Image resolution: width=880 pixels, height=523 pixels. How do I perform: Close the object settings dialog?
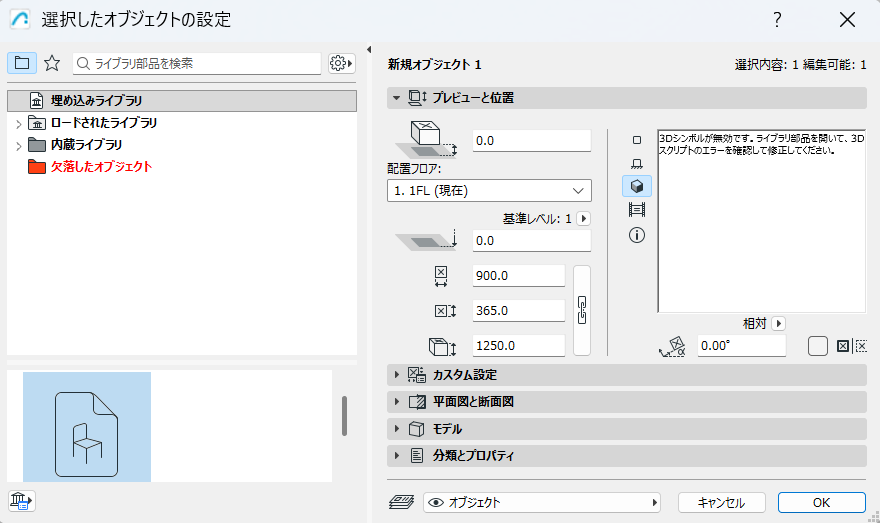coord(847,20)
